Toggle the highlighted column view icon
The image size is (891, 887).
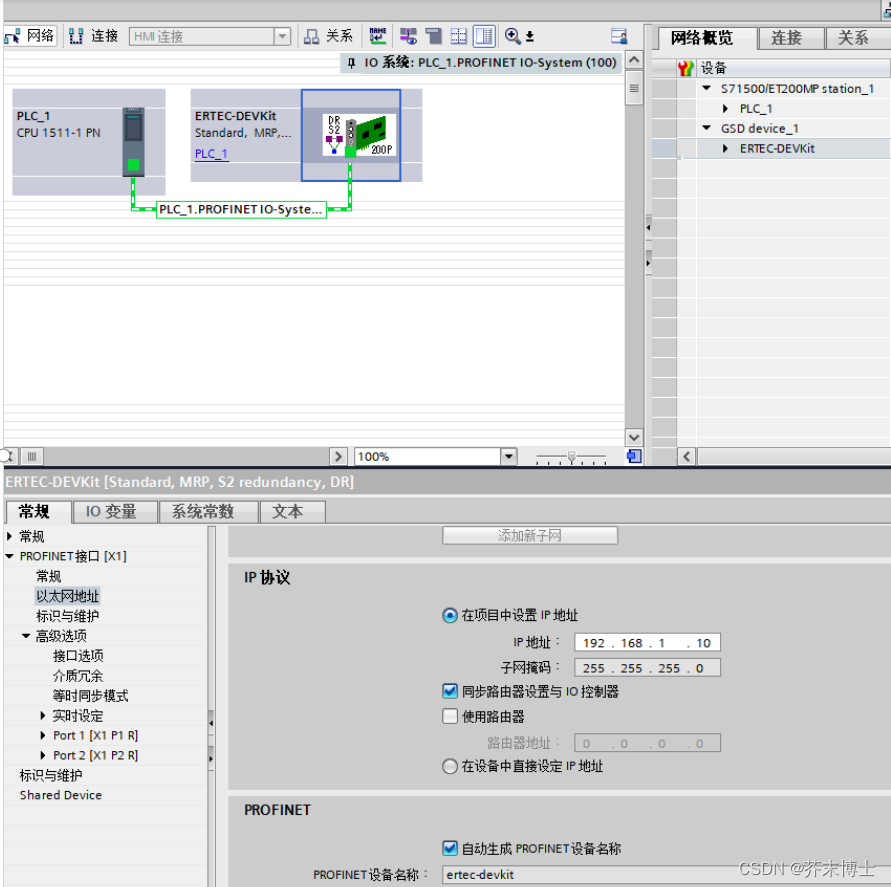[x=484, y=36]
